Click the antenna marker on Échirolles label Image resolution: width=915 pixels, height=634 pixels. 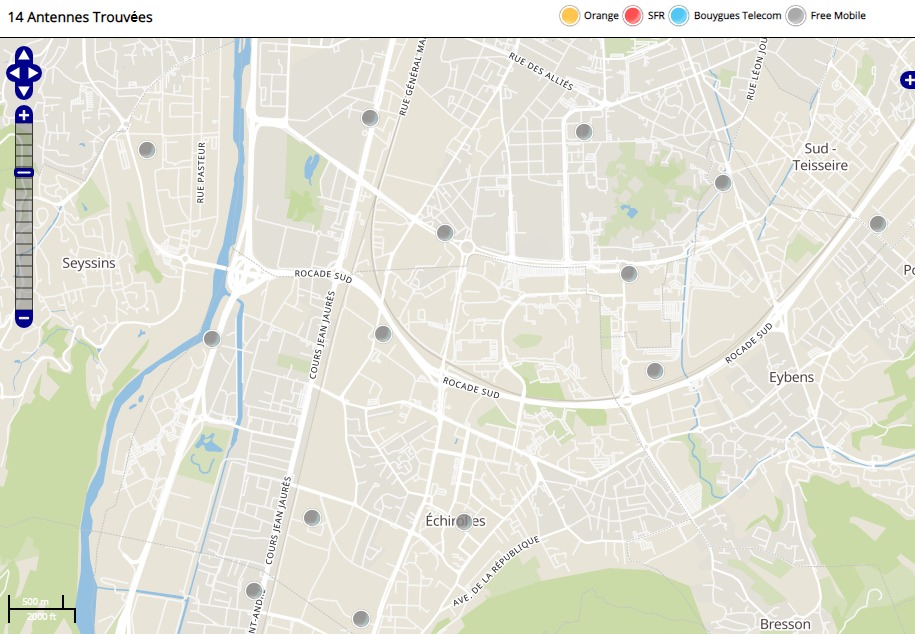463,521
